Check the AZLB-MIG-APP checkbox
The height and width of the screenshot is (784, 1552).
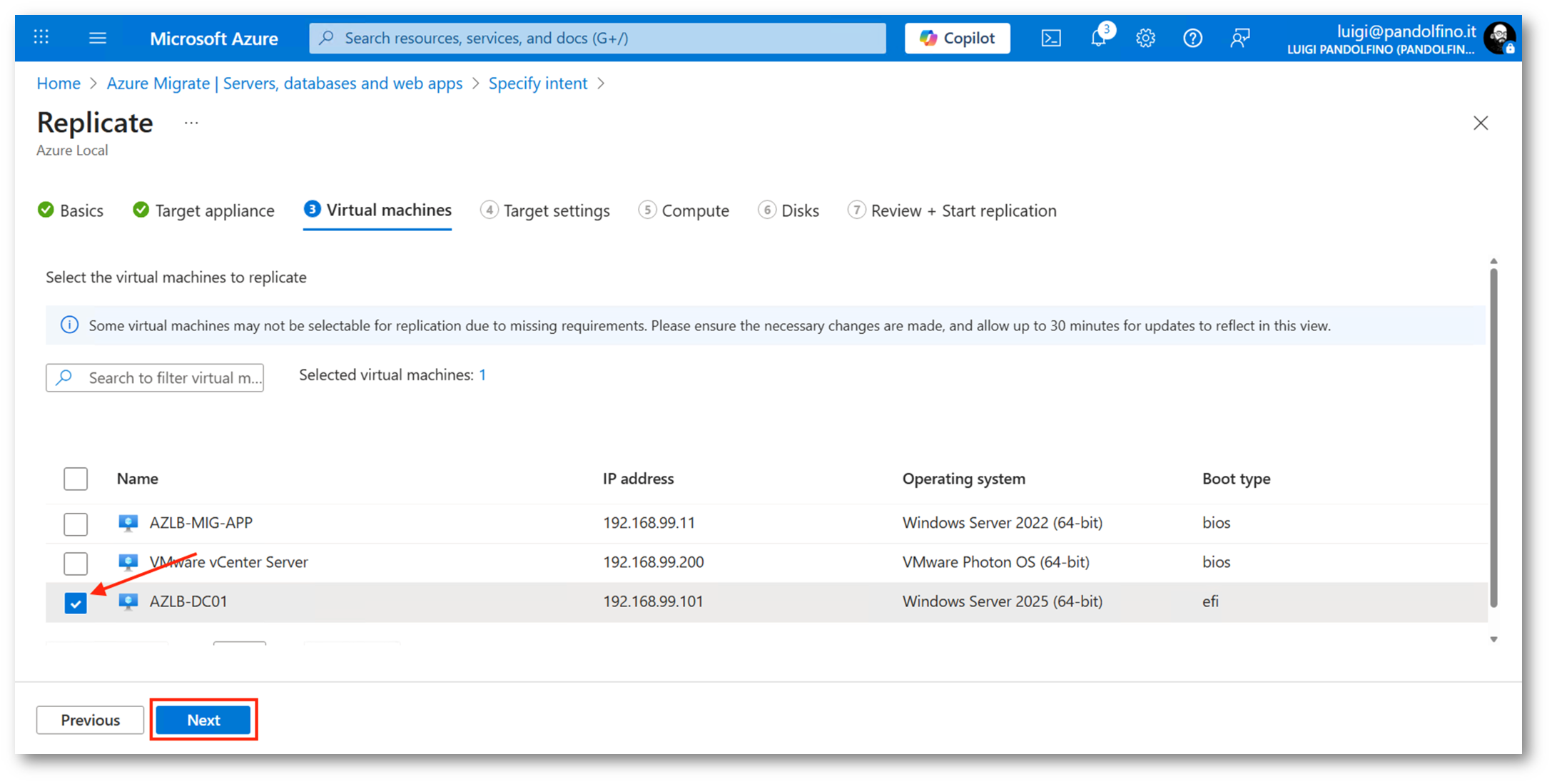tap(76, 524)
